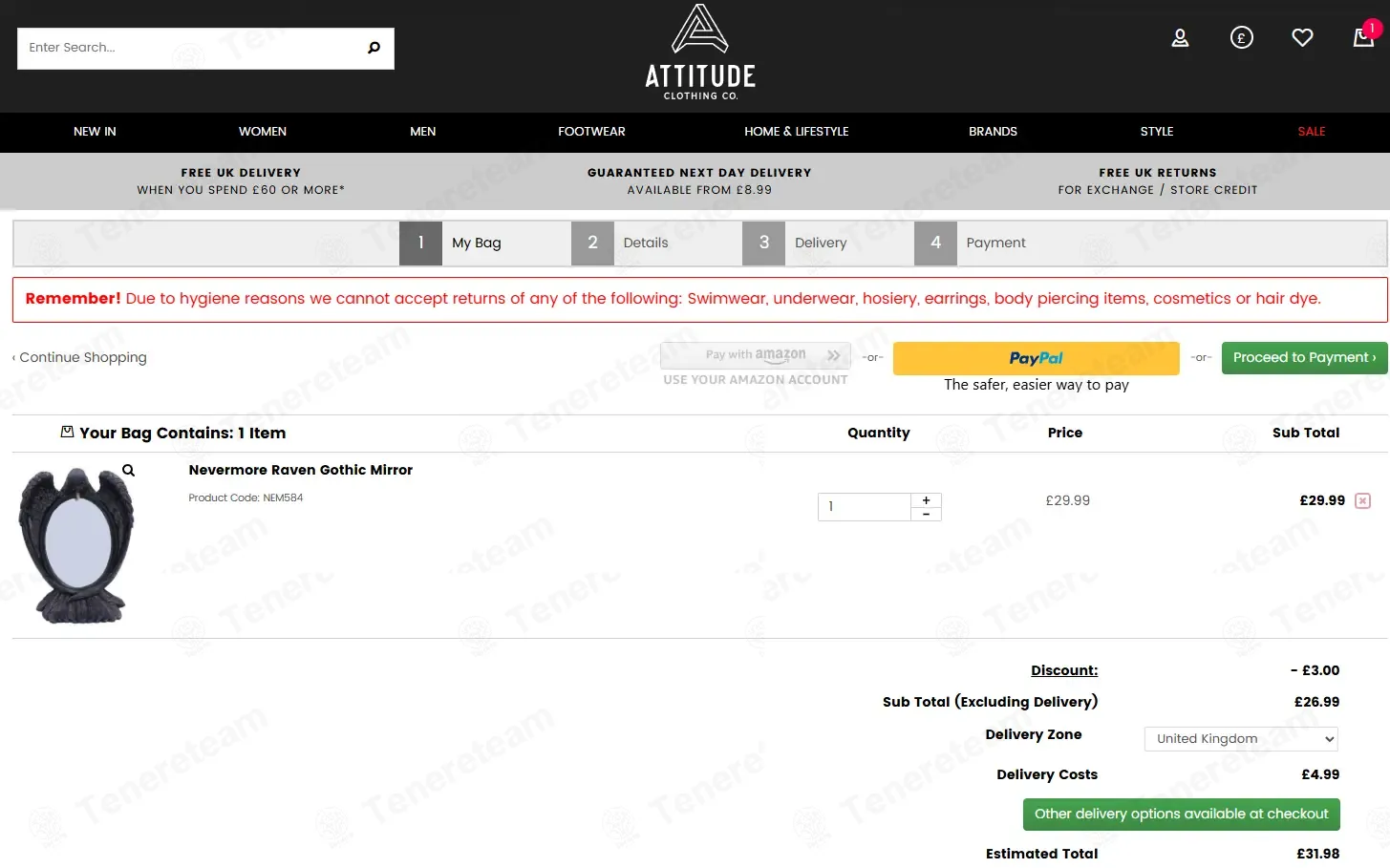Zoom the product image with magnifier icon

pos(128,471)
